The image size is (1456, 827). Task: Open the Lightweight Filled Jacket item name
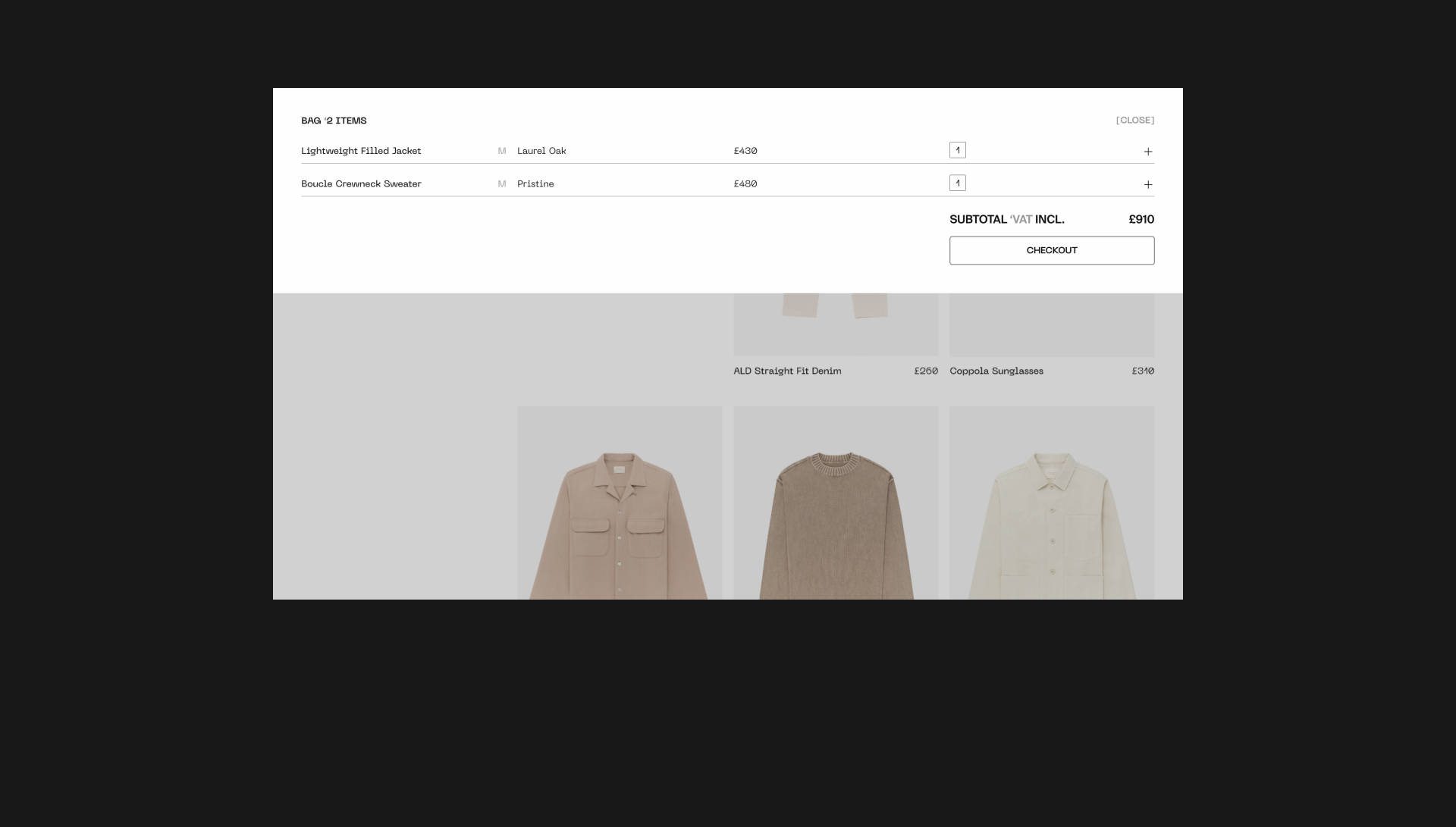tap(361, 151)
